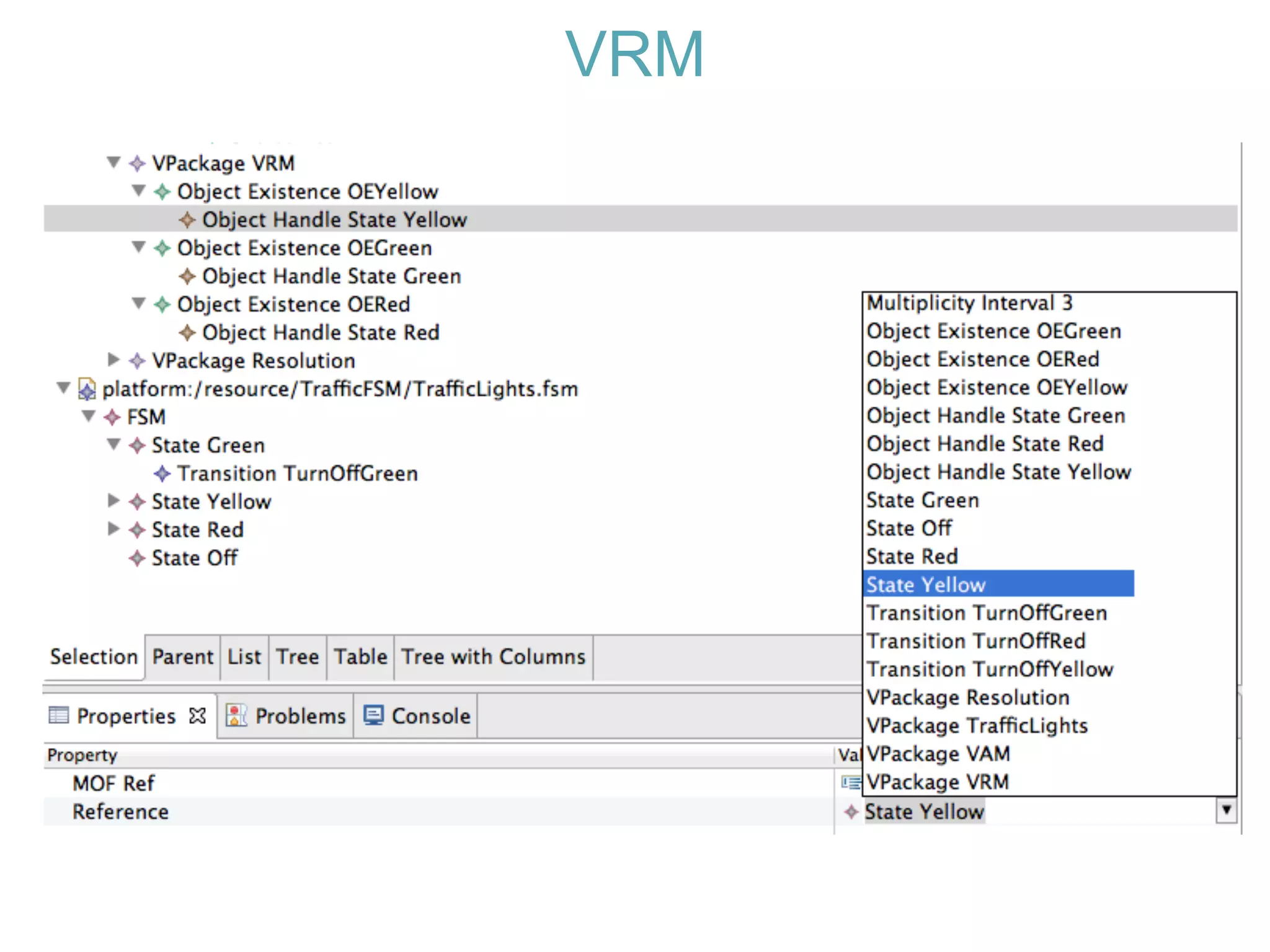Choose State Red in dropdown list
1270x952 pixels.
(x=912, y=557)
